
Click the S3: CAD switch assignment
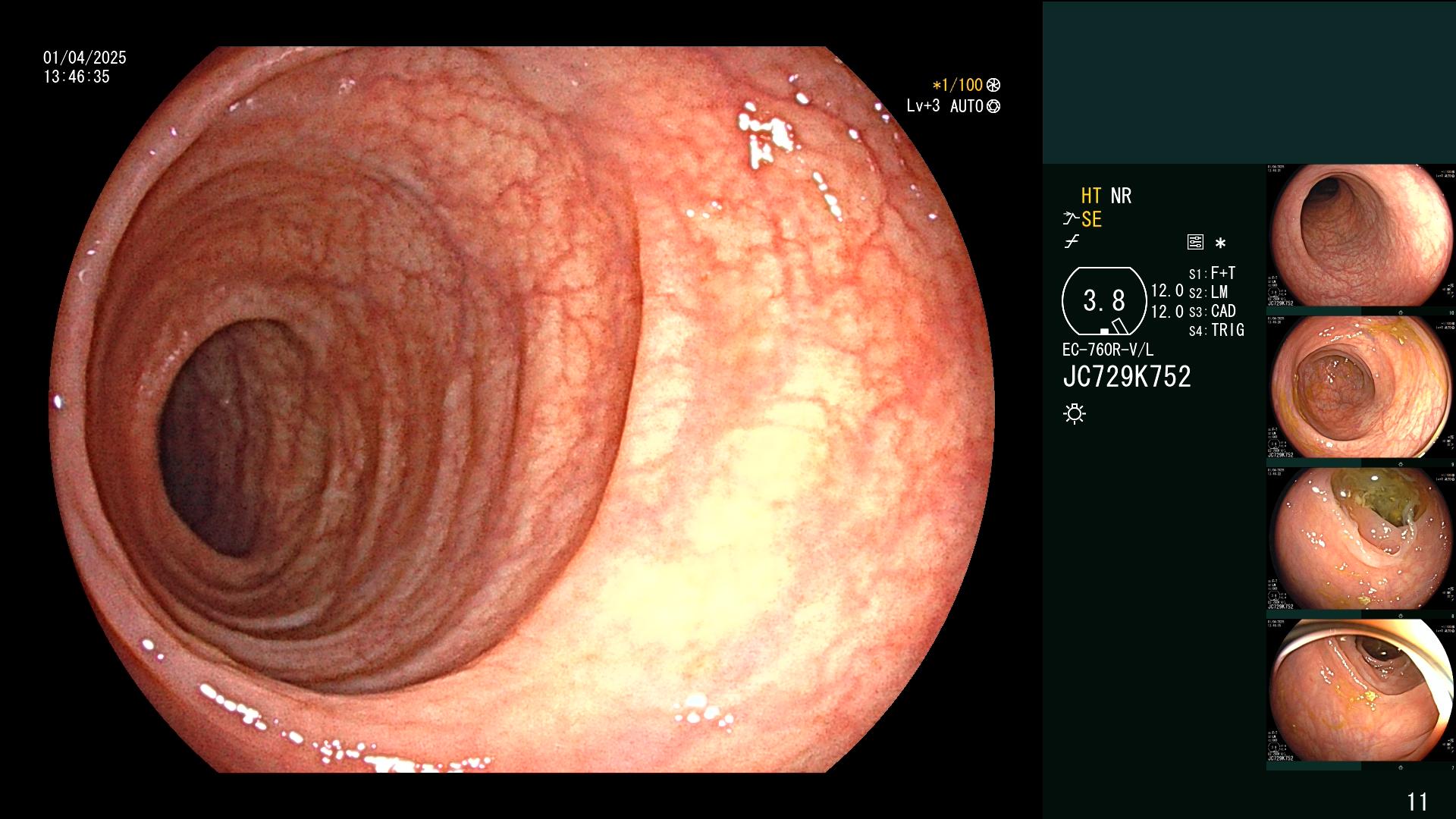point(1212,311)
